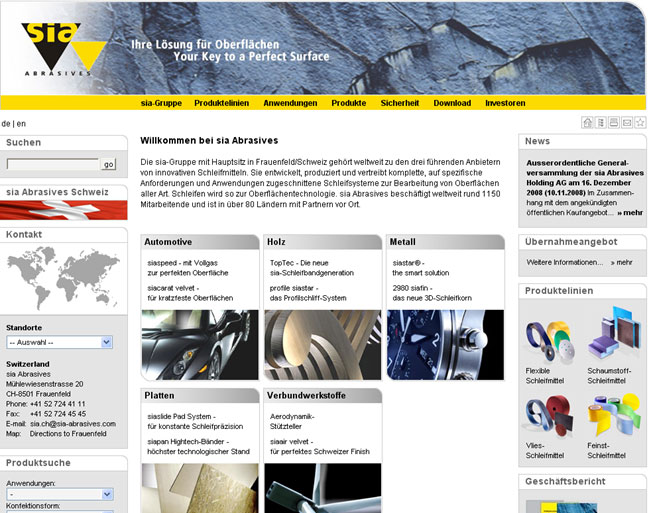Open profile siastar link under Holz
The width and height of the screenshot is (650, 513).
click(x=308, y=293)
